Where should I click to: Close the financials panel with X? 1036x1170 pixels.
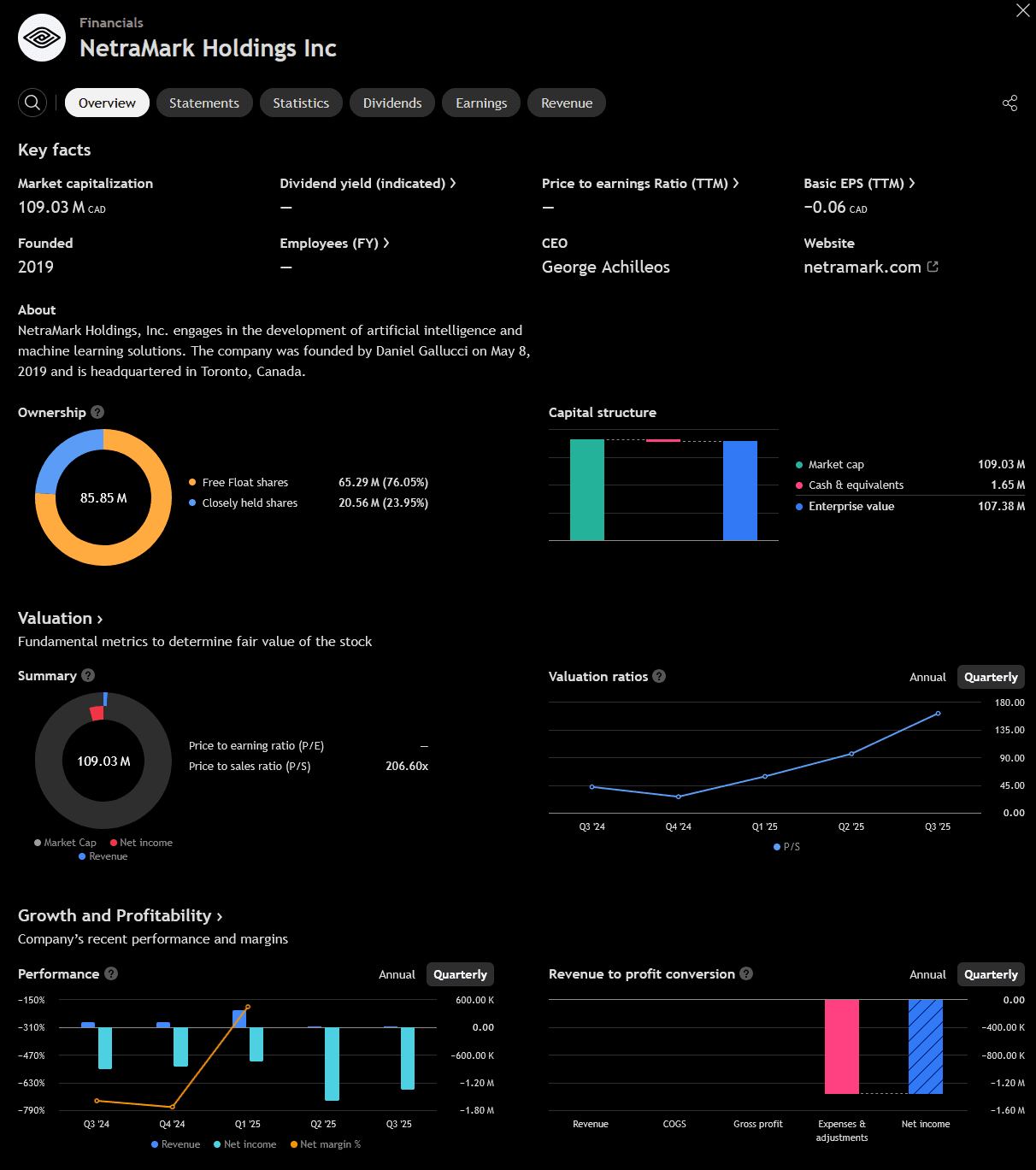pos(1022,10)
